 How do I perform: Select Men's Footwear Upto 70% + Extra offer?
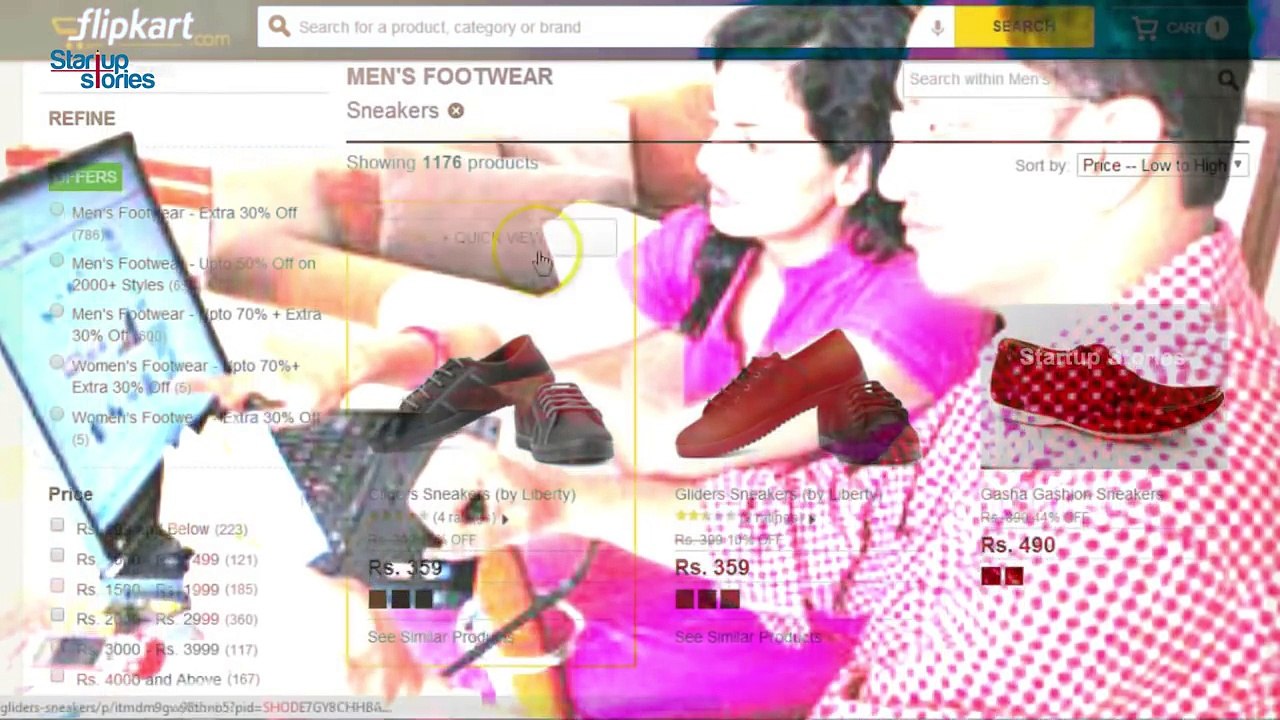[57, 313]
